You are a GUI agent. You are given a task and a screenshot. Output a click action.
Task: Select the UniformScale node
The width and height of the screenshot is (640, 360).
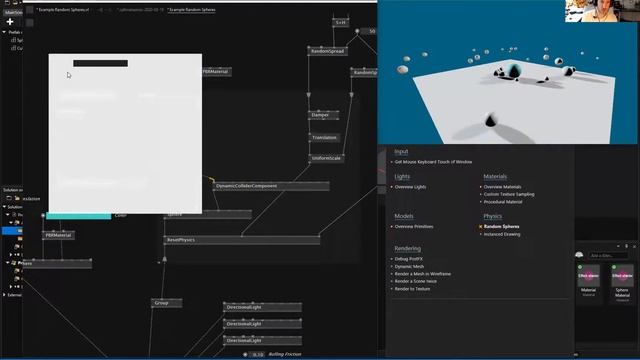(x=326, y=158)
